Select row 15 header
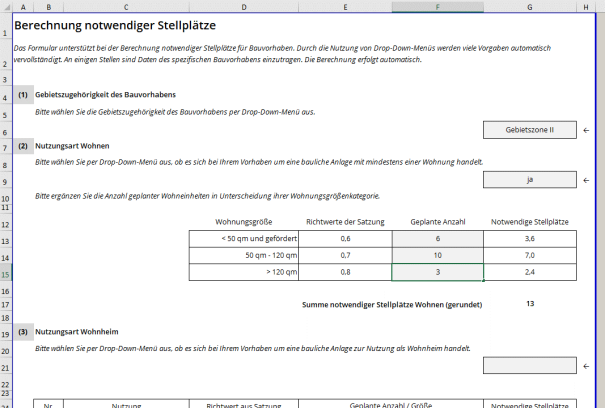605x409 pixels. point(5,273)
